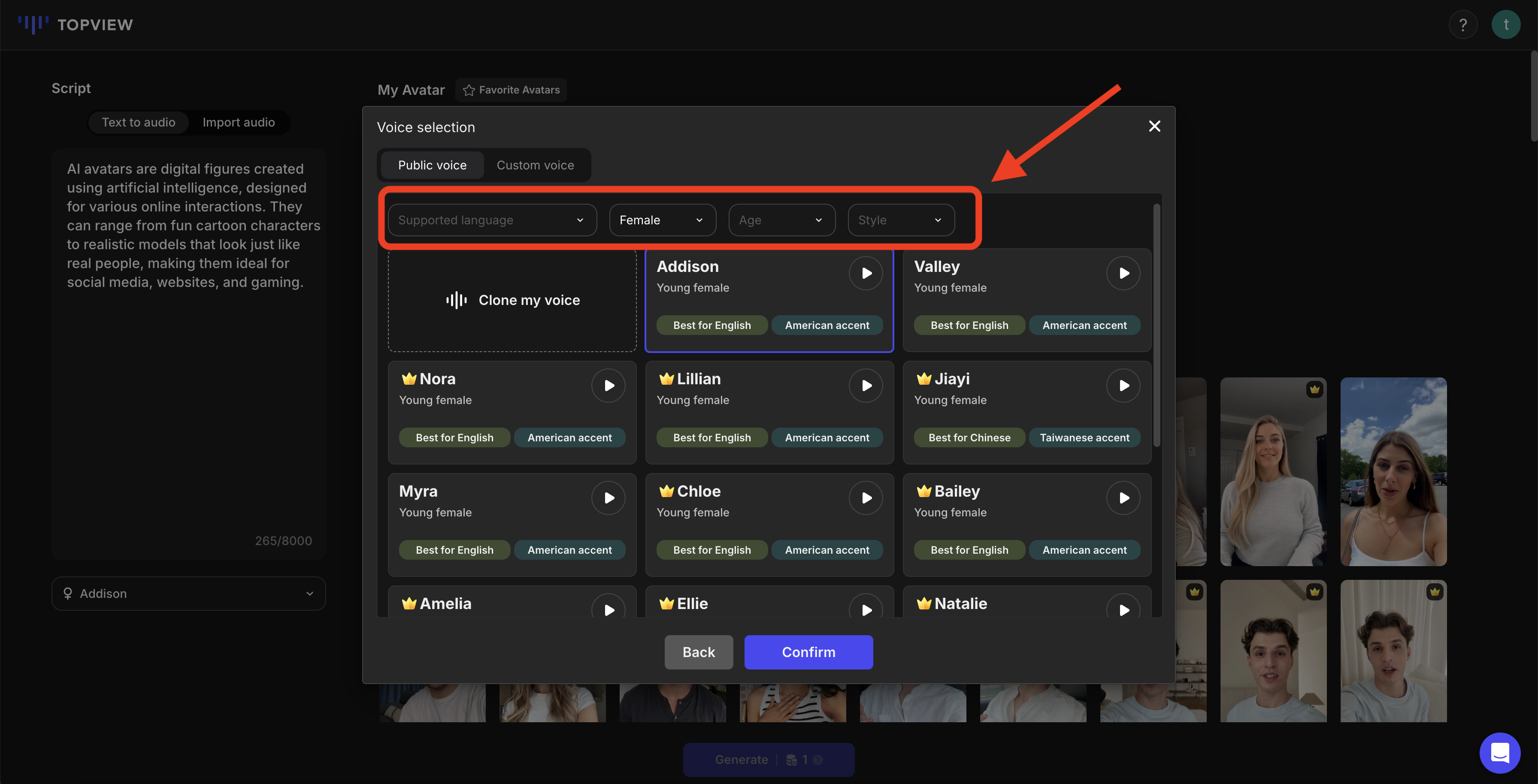Select the blonde woman avatar thumbnail
The height and width of the screenshot is (784, 1538).
coord(1273,471)
